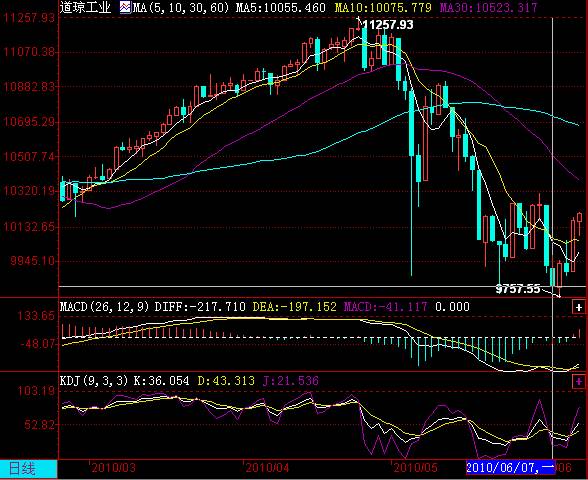The width and height of the screenshot is (588, 480).
Task: Click the MA30:10523.317 value
Action: click(488, 7)
